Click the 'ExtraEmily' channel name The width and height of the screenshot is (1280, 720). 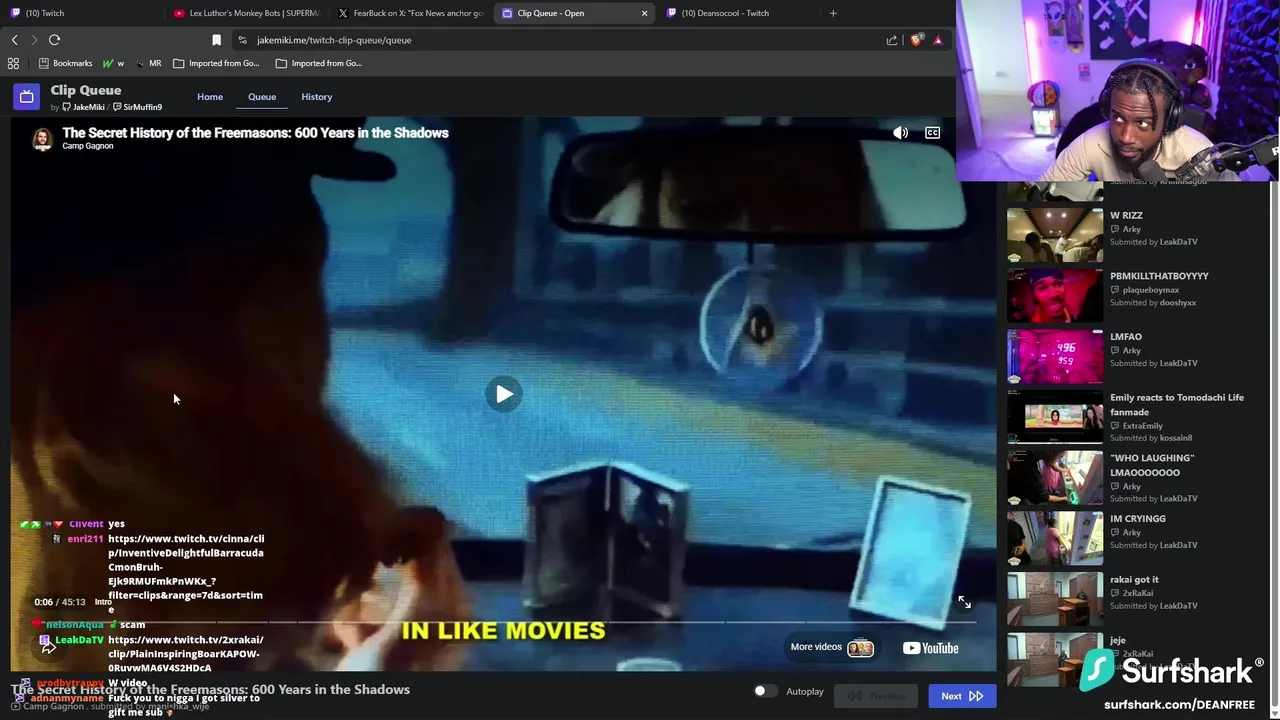coord(1143,426)
